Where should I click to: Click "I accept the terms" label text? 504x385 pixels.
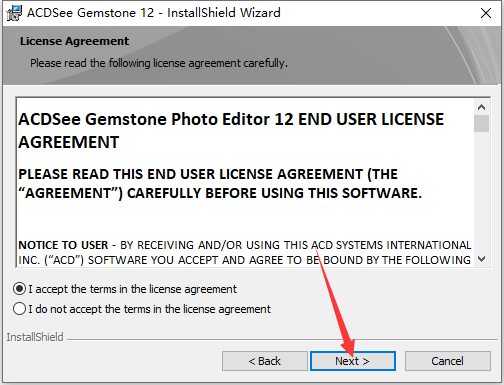click(x=132, y=289)
